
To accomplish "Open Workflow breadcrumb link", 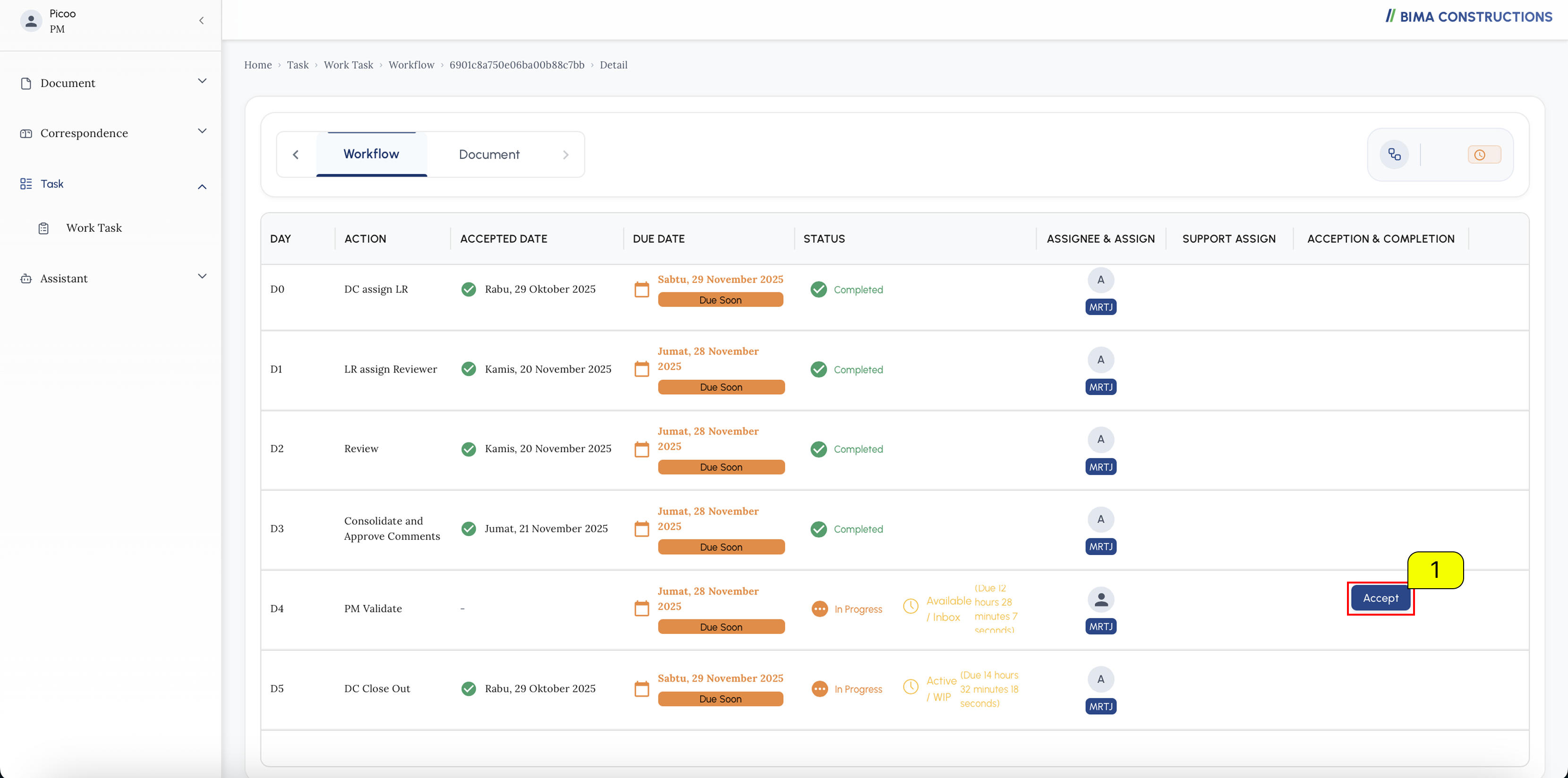I will tap(411, 65).
